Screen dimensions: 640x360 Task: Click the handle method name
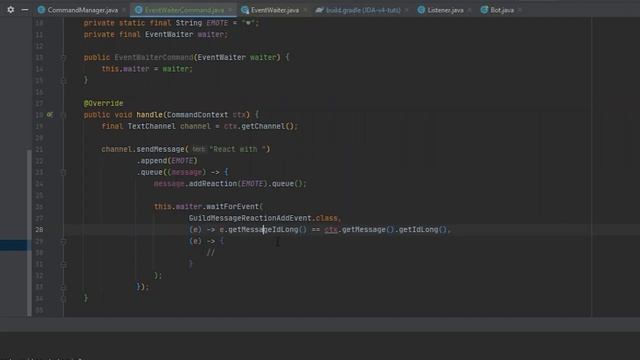tap(149, 115)
